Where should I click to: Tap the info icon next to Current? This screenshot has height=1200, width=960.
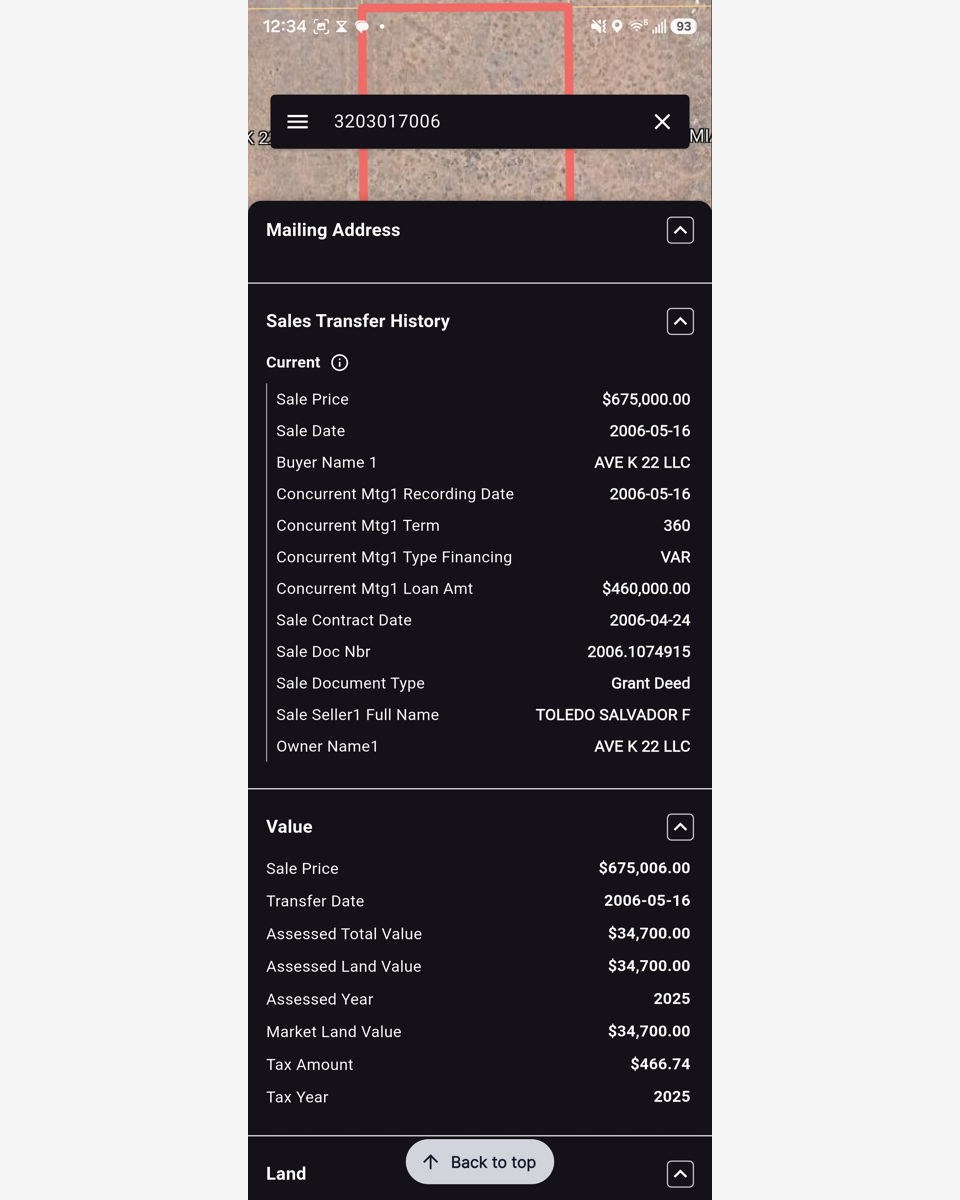tap(340, 363)
